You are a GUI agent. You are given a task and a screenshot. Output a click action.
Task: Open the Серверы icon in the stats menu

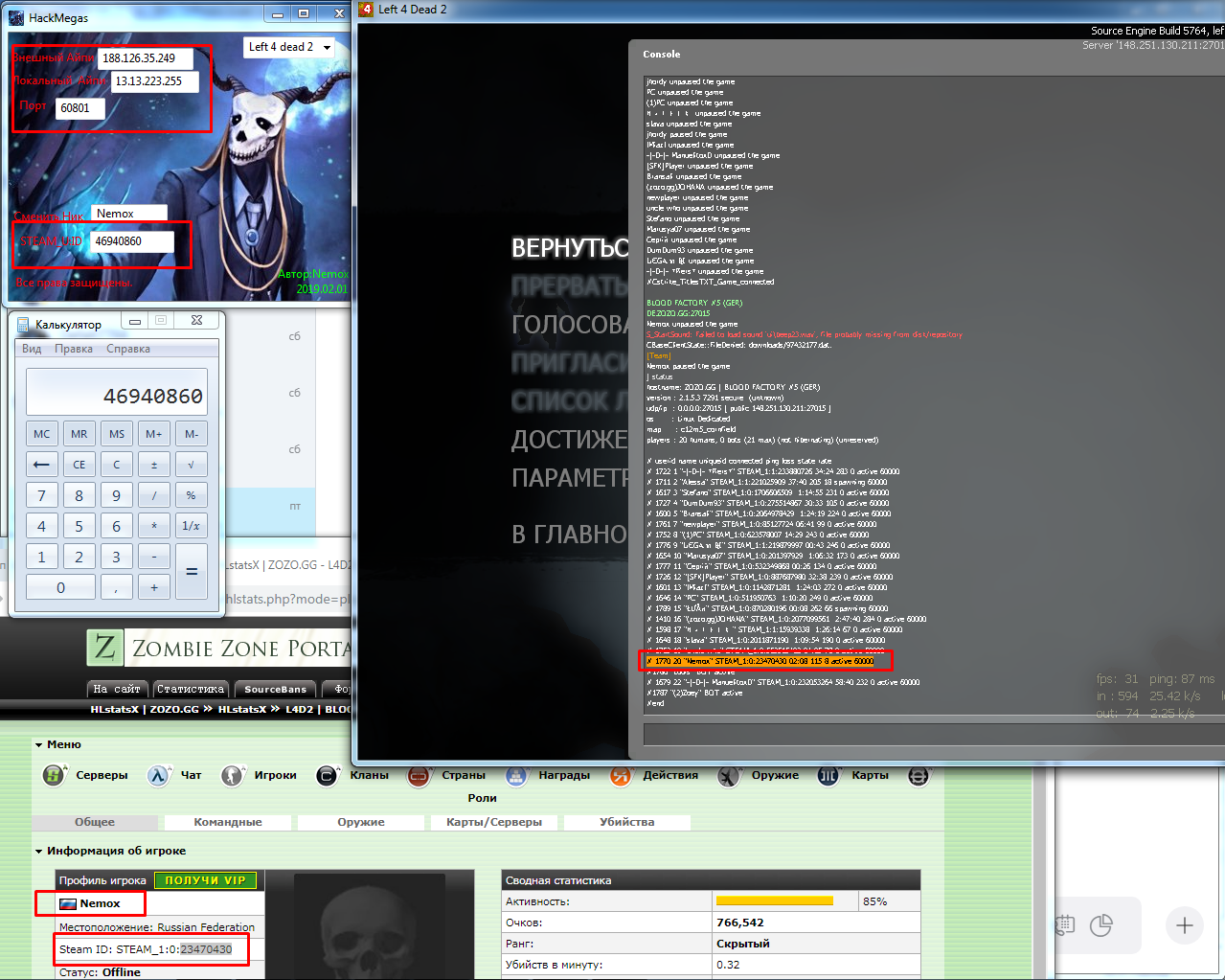pyautogui.click(x=54, y=775)
